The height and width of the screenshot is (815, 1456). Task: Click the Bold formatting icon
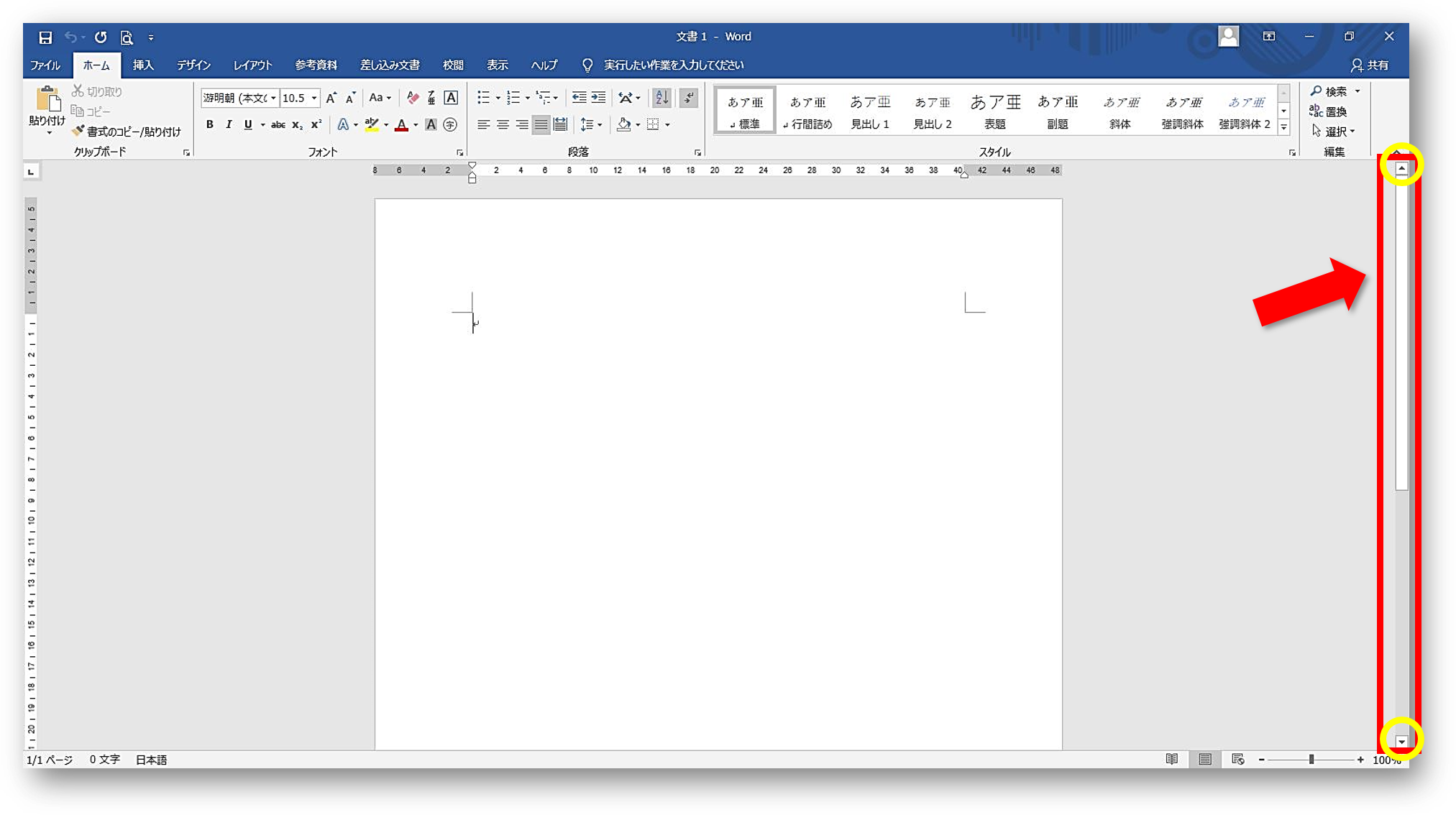[209, 124]
